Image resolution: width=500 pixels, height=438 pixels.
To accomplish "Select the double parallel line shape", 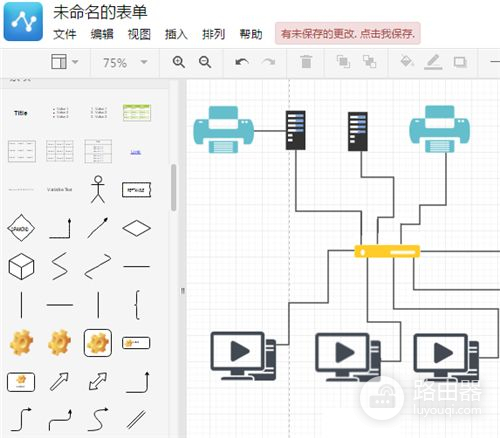I will (136, 419).
